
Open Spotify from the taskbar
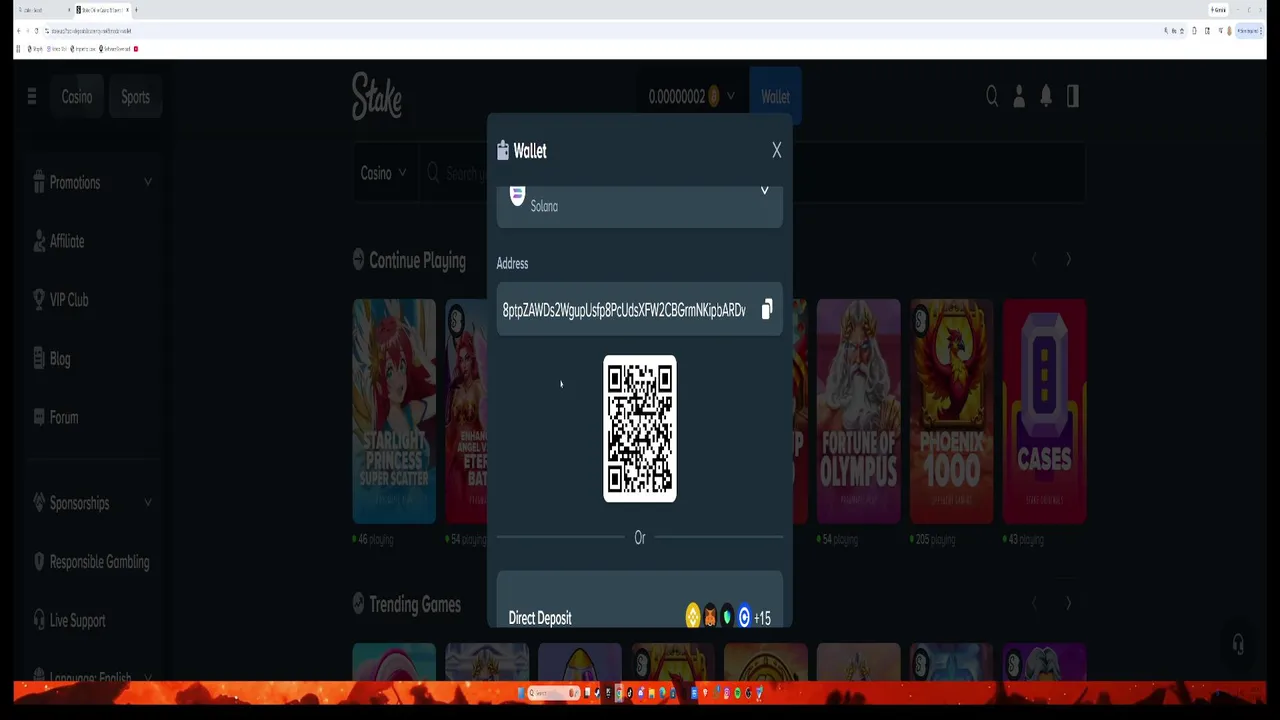point(738,693)
